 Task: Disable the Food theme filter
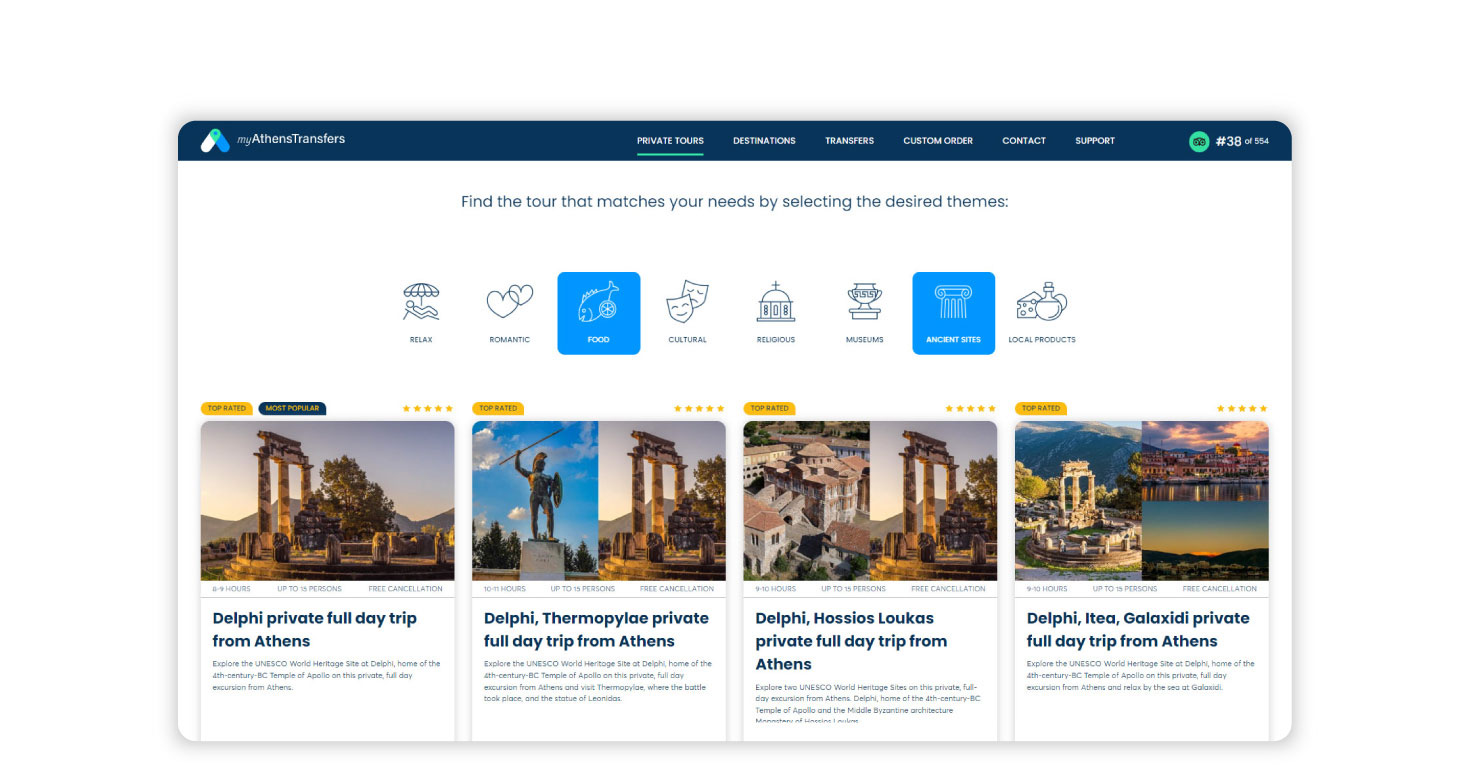(598, 313)
